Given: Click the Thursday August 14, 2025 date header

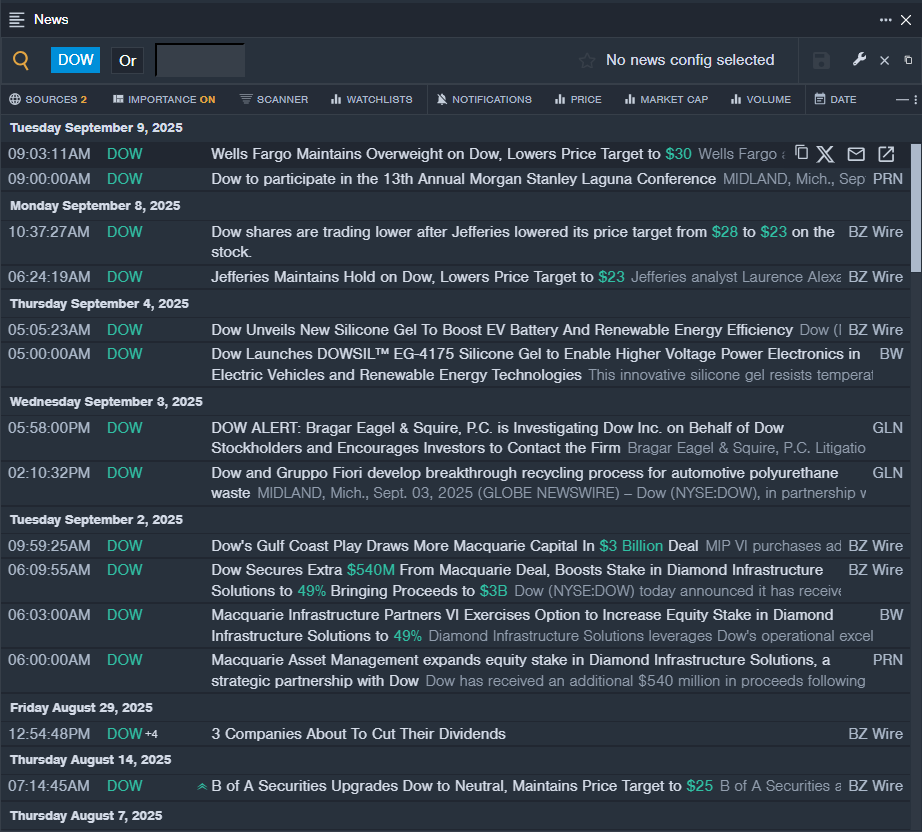Looking at the screenshot, I should point(91,760).
